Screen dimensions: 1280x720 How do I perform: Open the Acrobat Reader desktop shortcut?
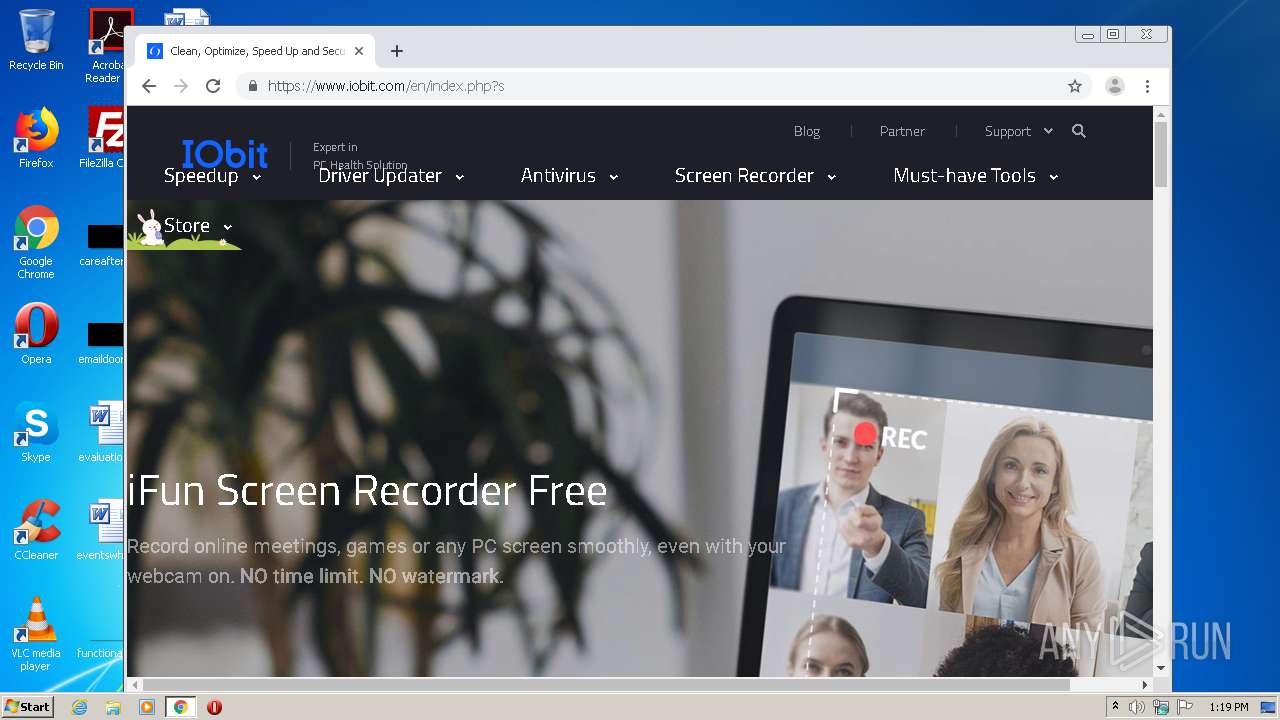tap(104, 46)
